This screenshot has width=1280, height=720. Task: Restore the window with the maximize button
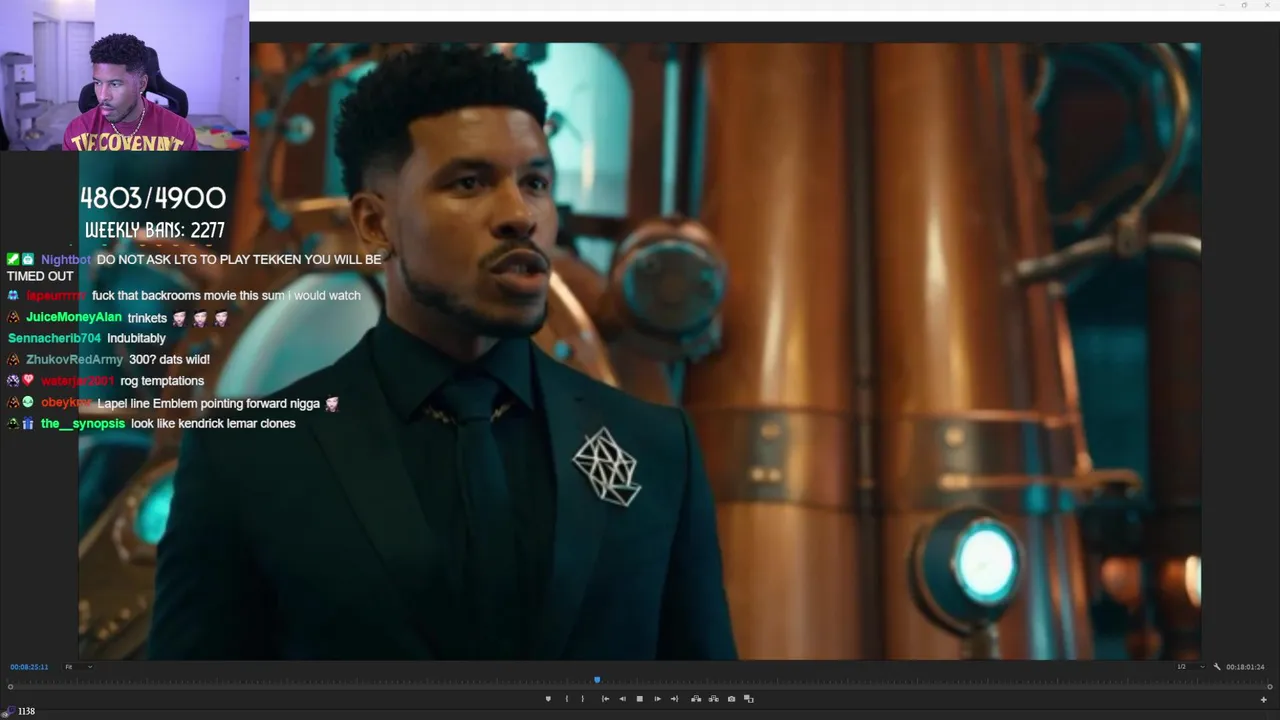click(1244, 5)
